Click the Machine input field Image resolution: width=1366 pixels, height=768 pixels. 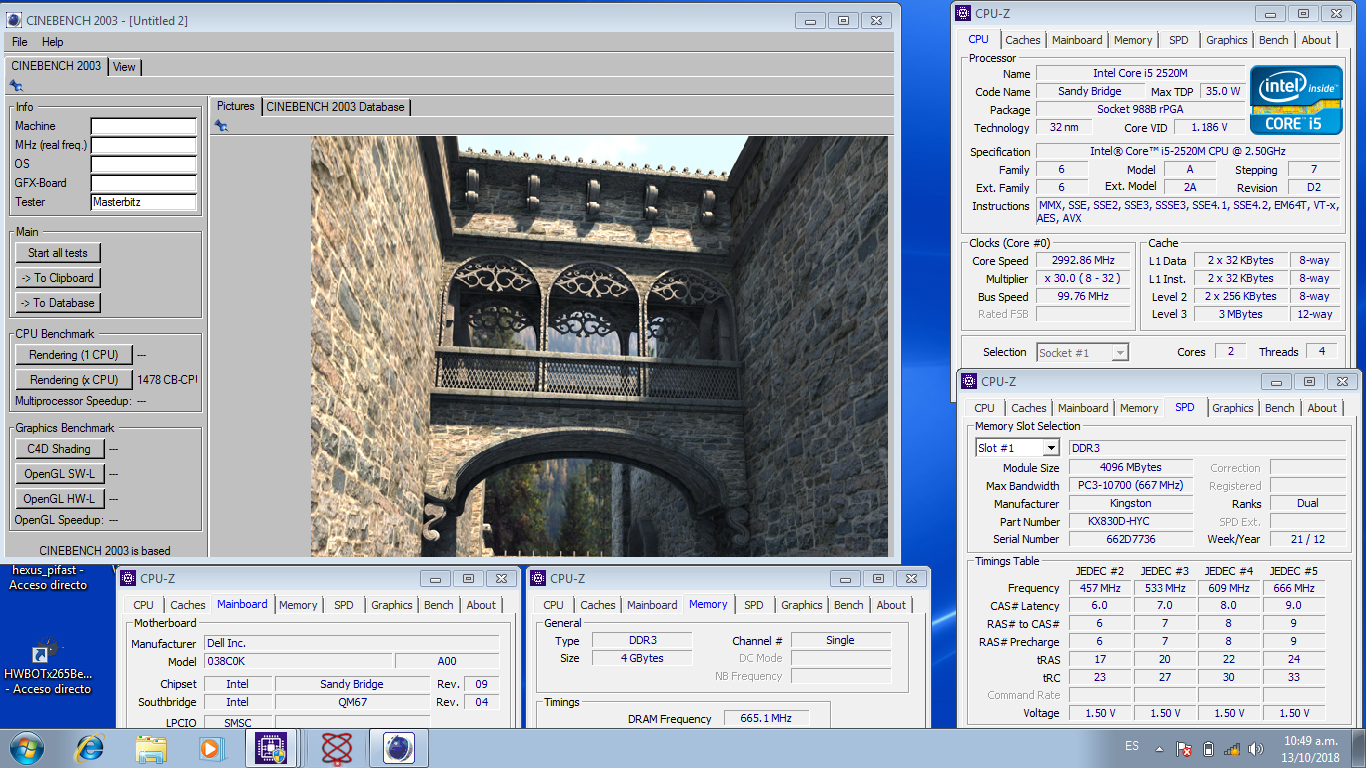(x=144, y=126)
